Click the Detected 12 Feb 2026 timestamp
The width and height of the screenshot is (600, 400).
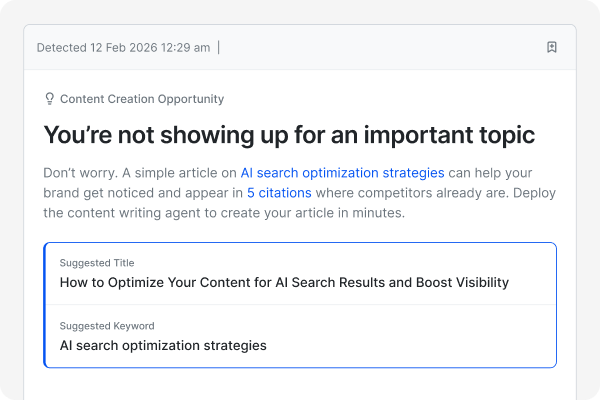click(123, 47)
